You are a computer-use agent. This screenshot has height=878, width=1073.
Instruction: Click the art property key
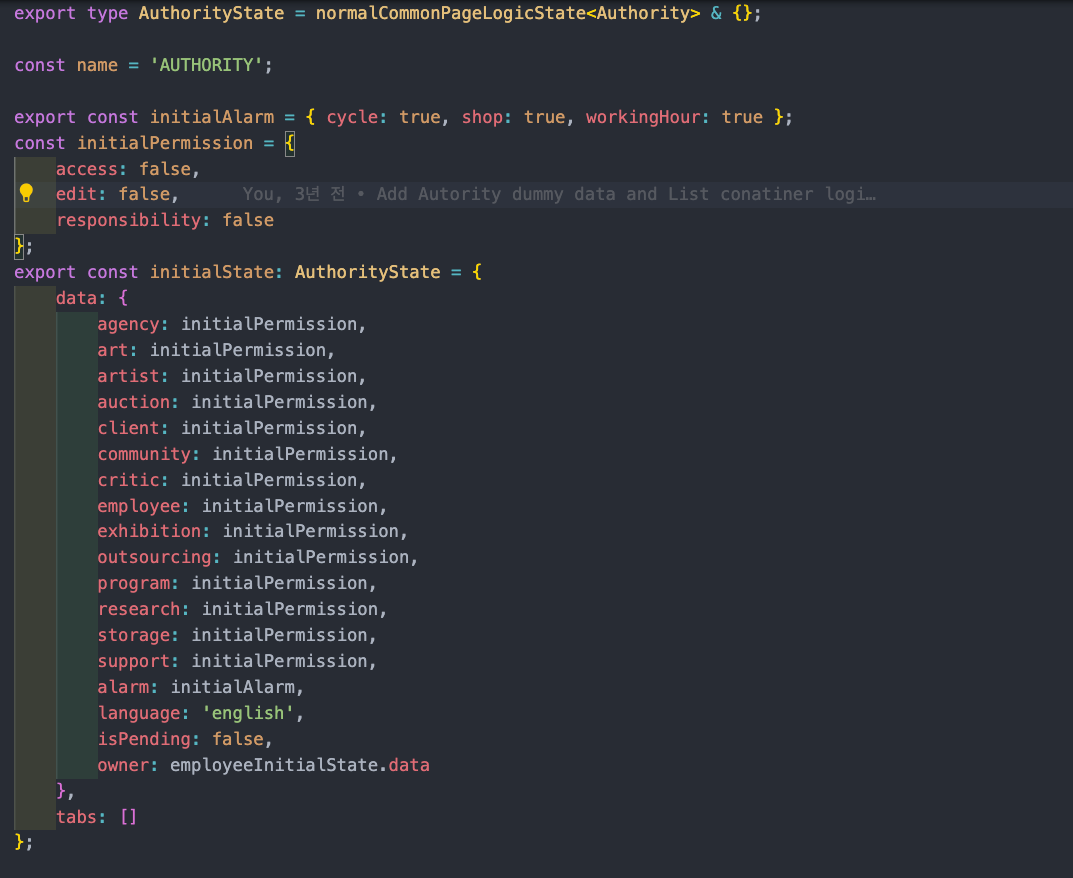pos(113,350)
